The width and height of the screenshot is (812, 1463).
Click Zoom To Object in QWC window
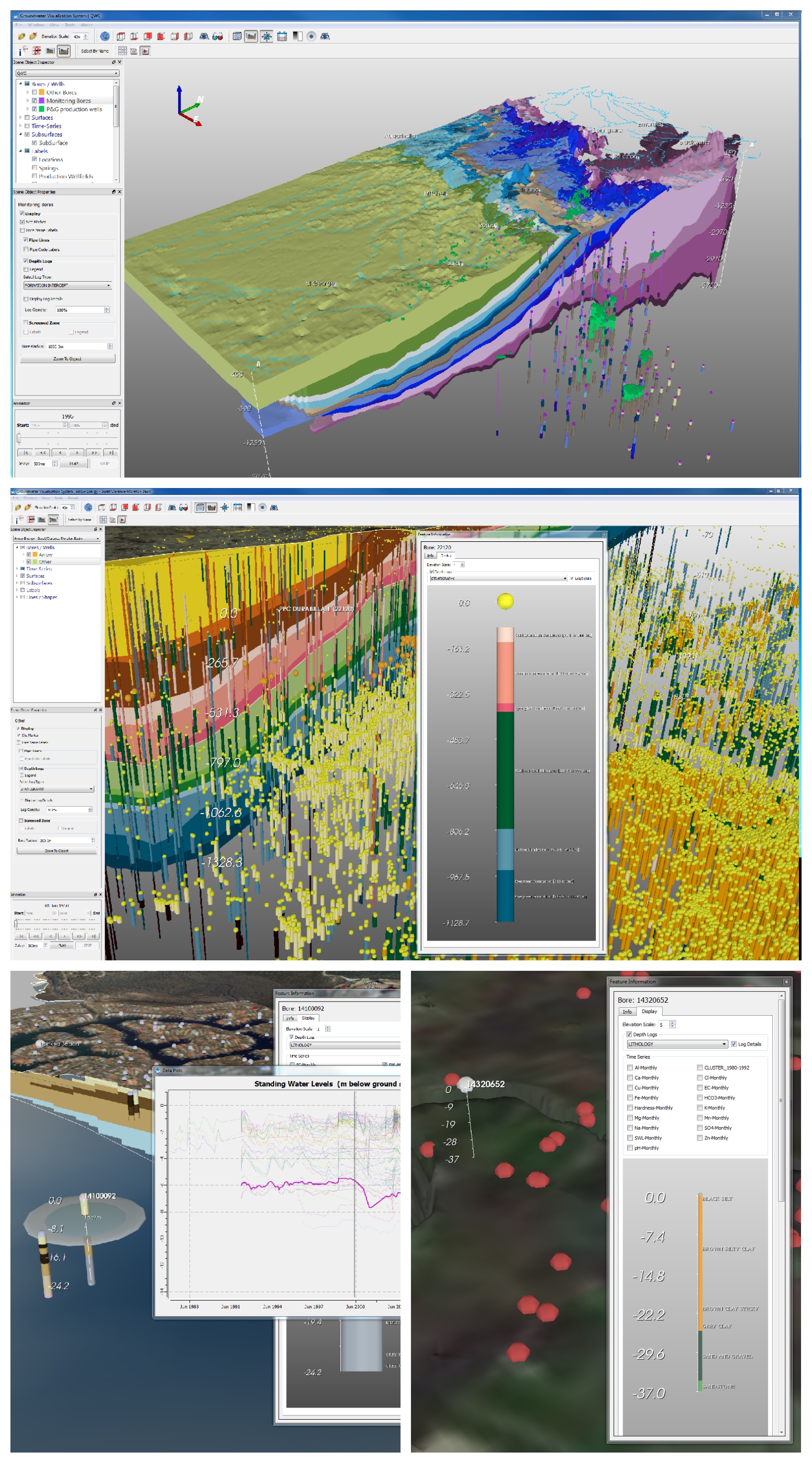click(x=67, y=359)
